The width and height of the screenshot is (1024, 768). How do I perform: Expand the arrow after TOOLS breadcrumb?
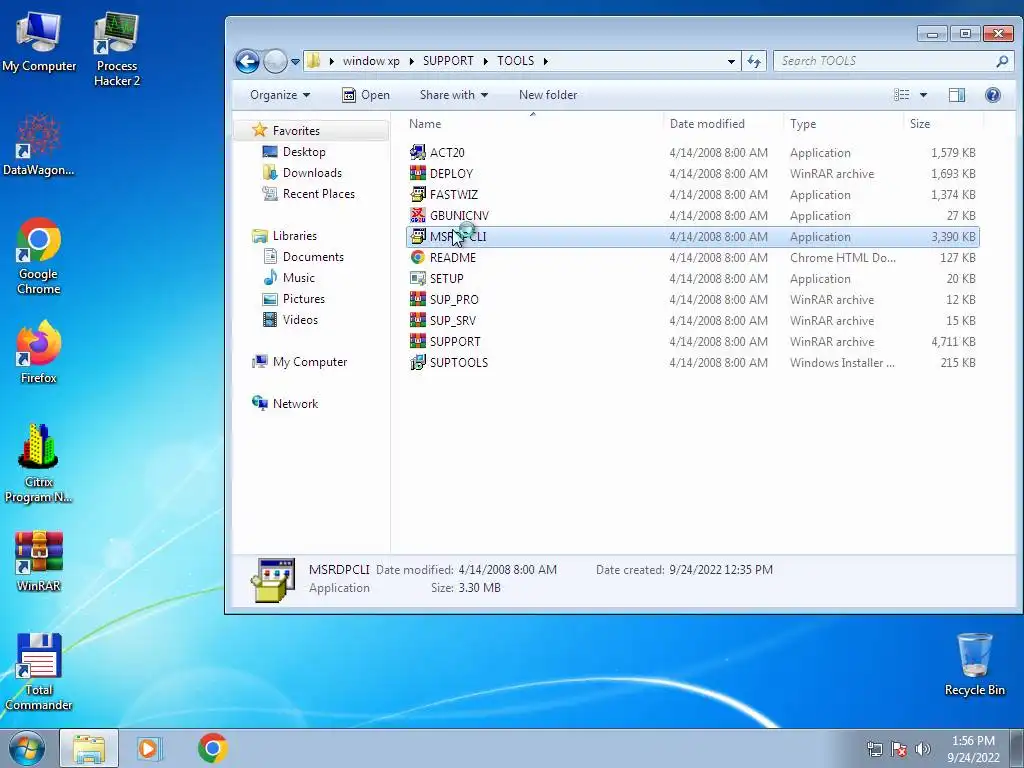point(545,61)
